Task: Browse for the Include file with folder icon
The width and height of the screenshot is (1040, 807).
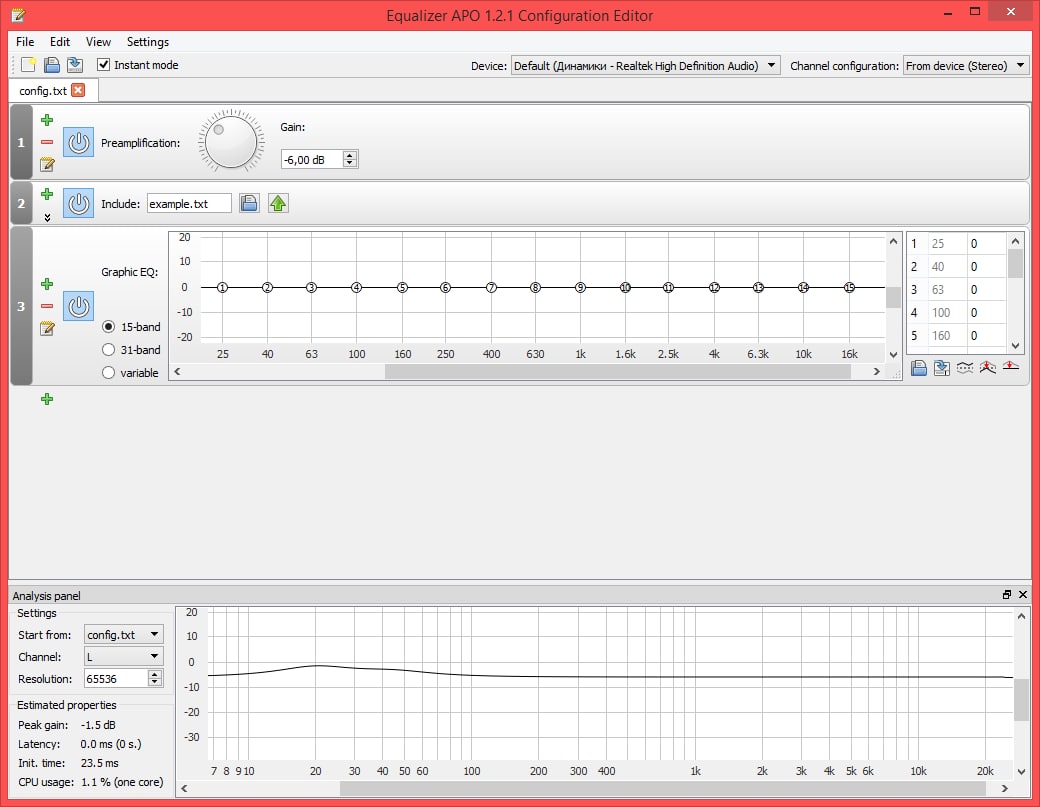Action: 249,203
